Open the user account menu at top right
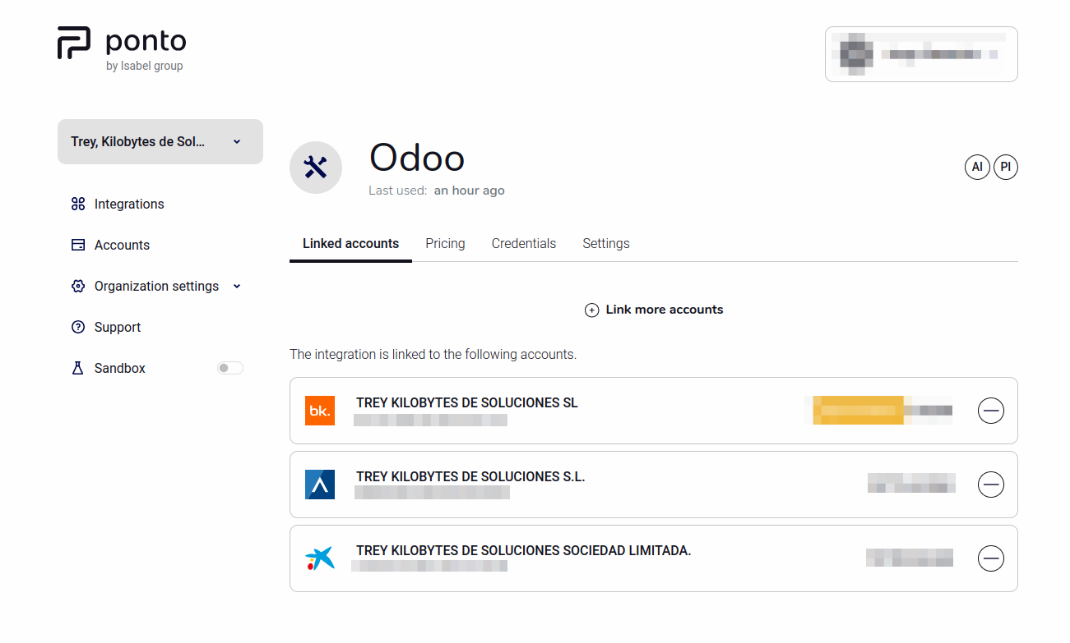The image size is (1070, 643). pyautogui.click(x=920, y=53)
